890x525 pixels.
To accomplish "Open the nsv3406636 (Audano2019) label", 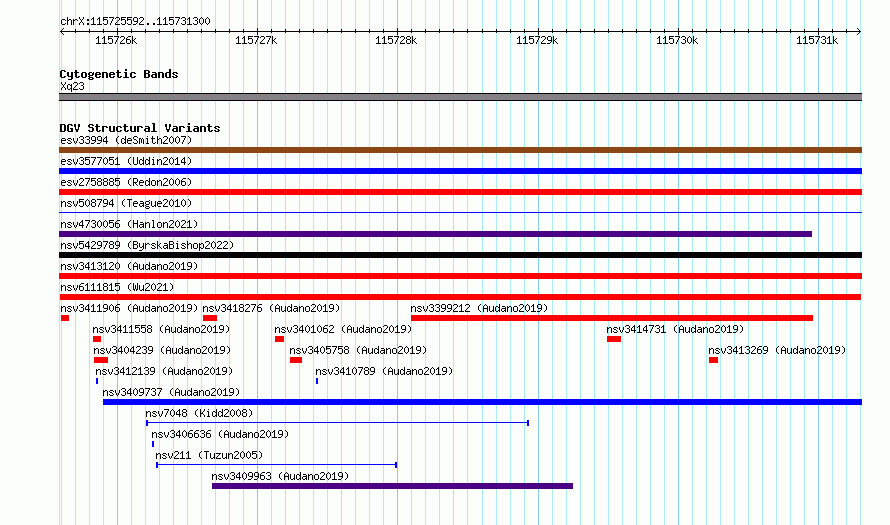I will [x=220, y=434].
